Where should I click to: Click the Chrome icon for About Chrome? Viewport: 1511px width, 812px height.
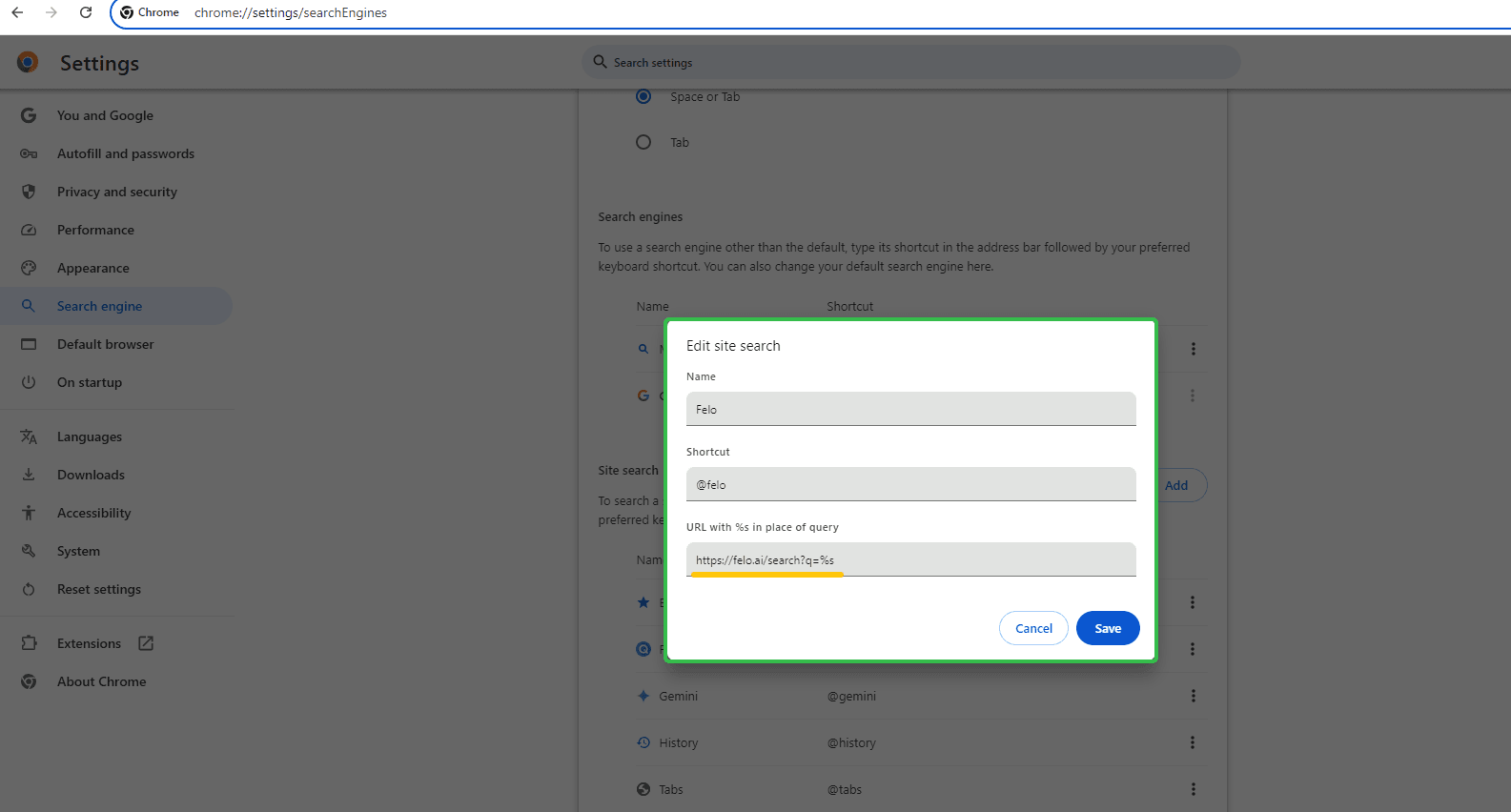(x=29, y=681)
